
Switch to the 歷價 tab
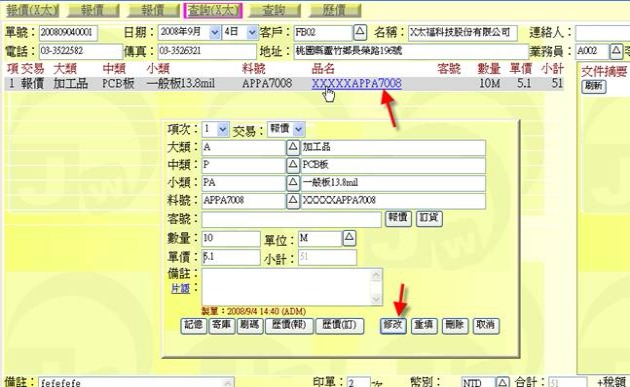coord(335,10)
